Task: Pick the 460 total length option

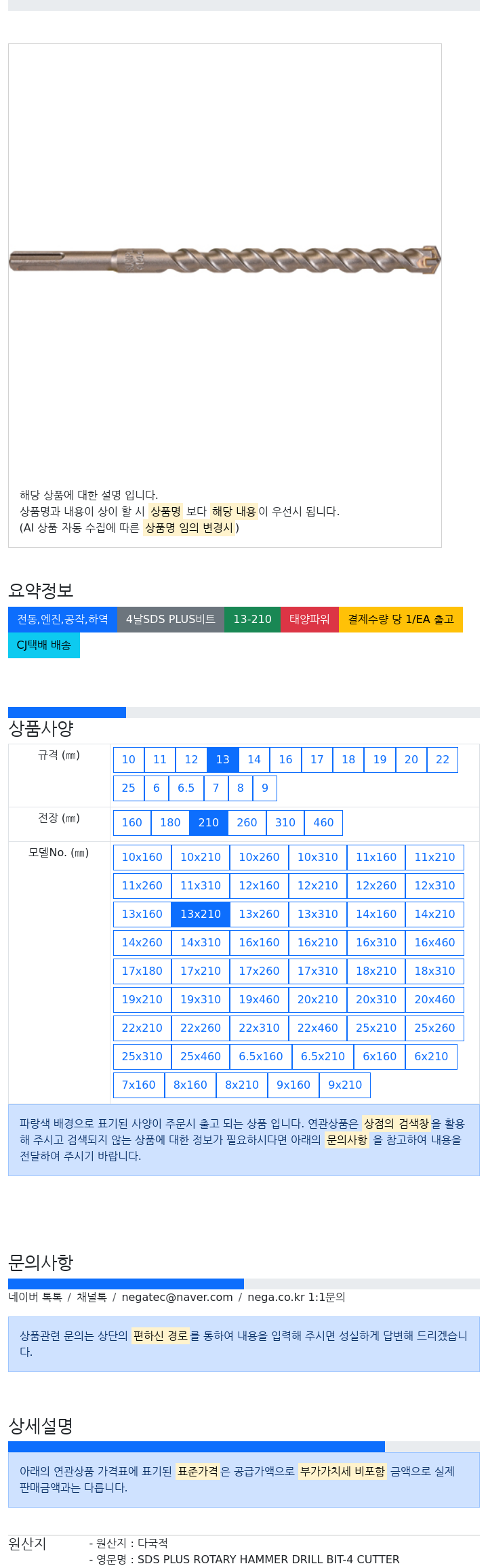Action: coord(323,823)
